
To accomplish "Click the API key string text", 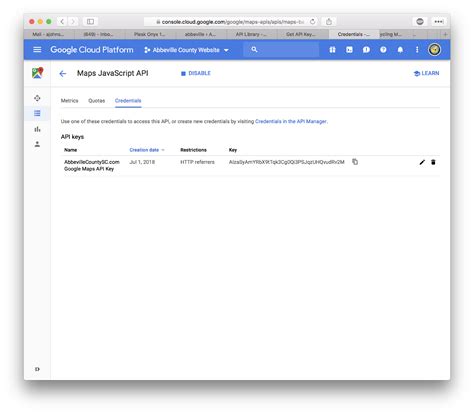I will click(x=287, y=162).
